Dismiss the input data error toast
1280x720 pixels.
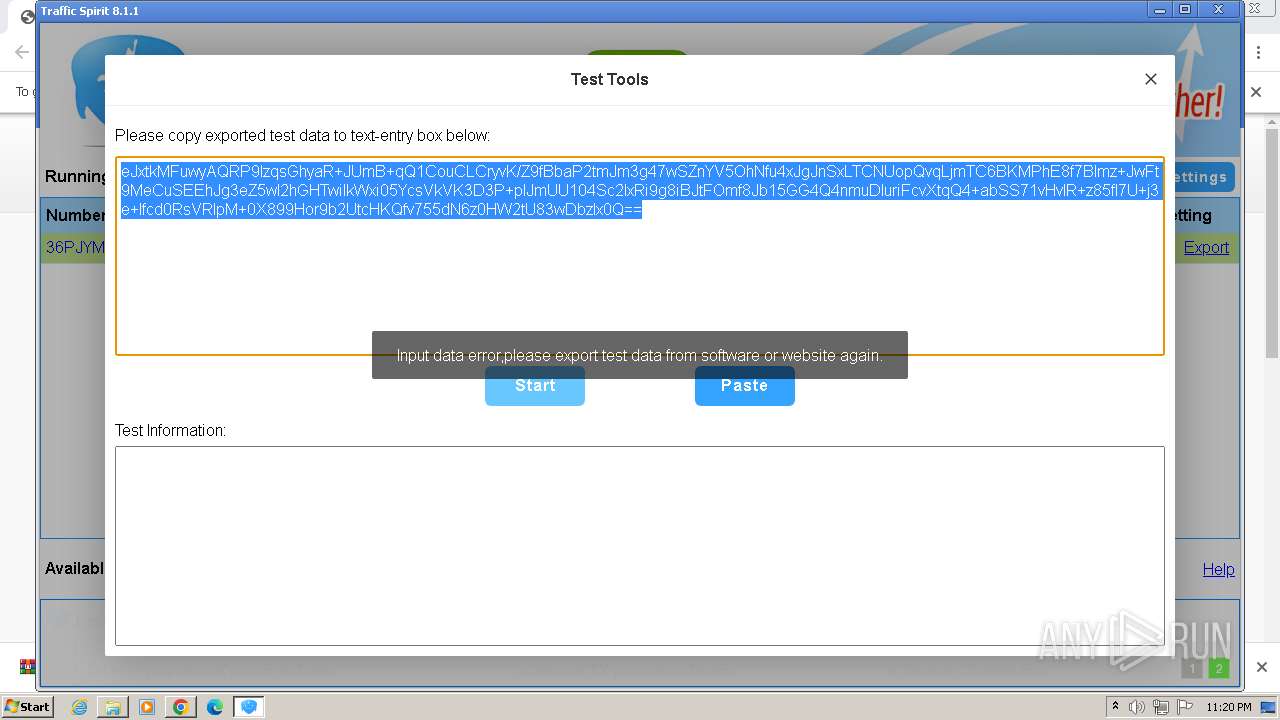point(640,355)
